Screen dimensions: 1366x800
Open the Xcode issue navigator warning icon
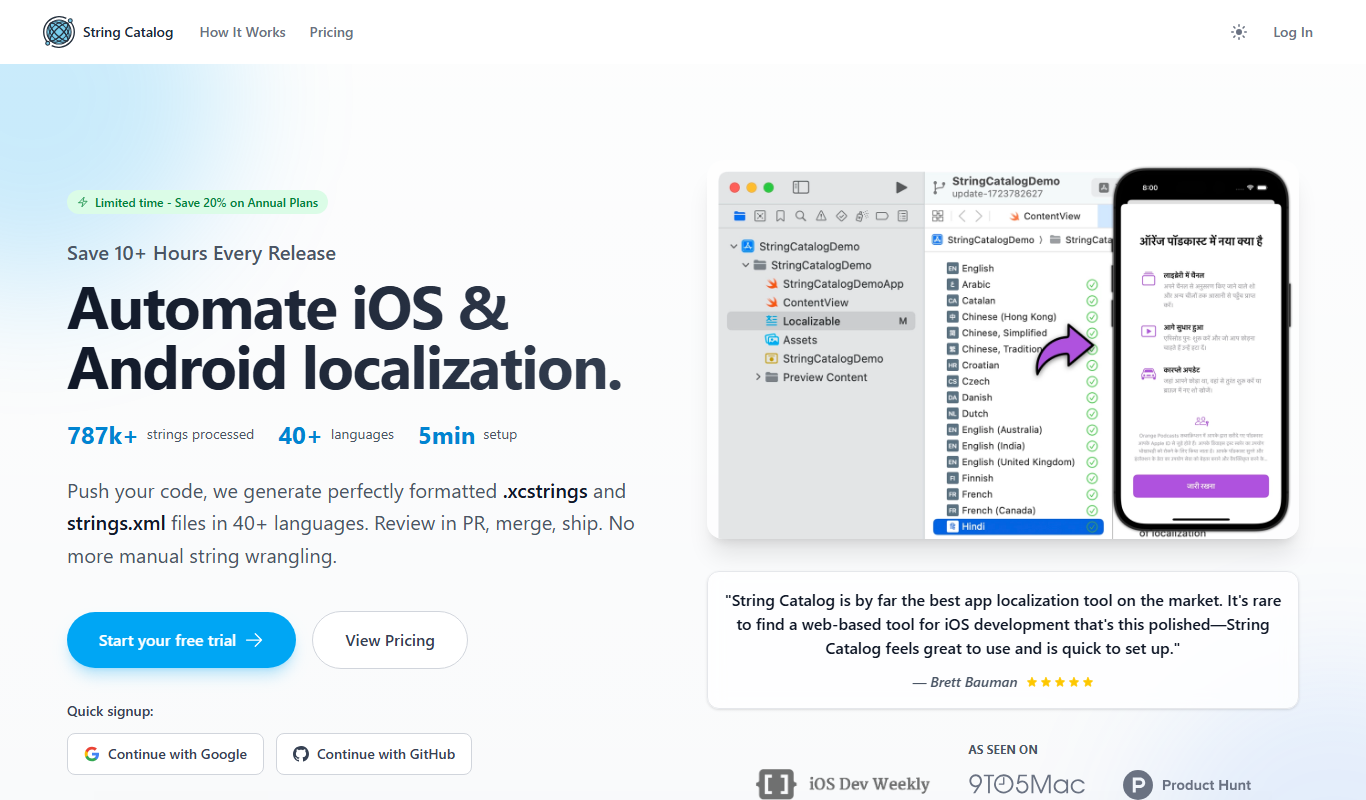click(821, 216)
